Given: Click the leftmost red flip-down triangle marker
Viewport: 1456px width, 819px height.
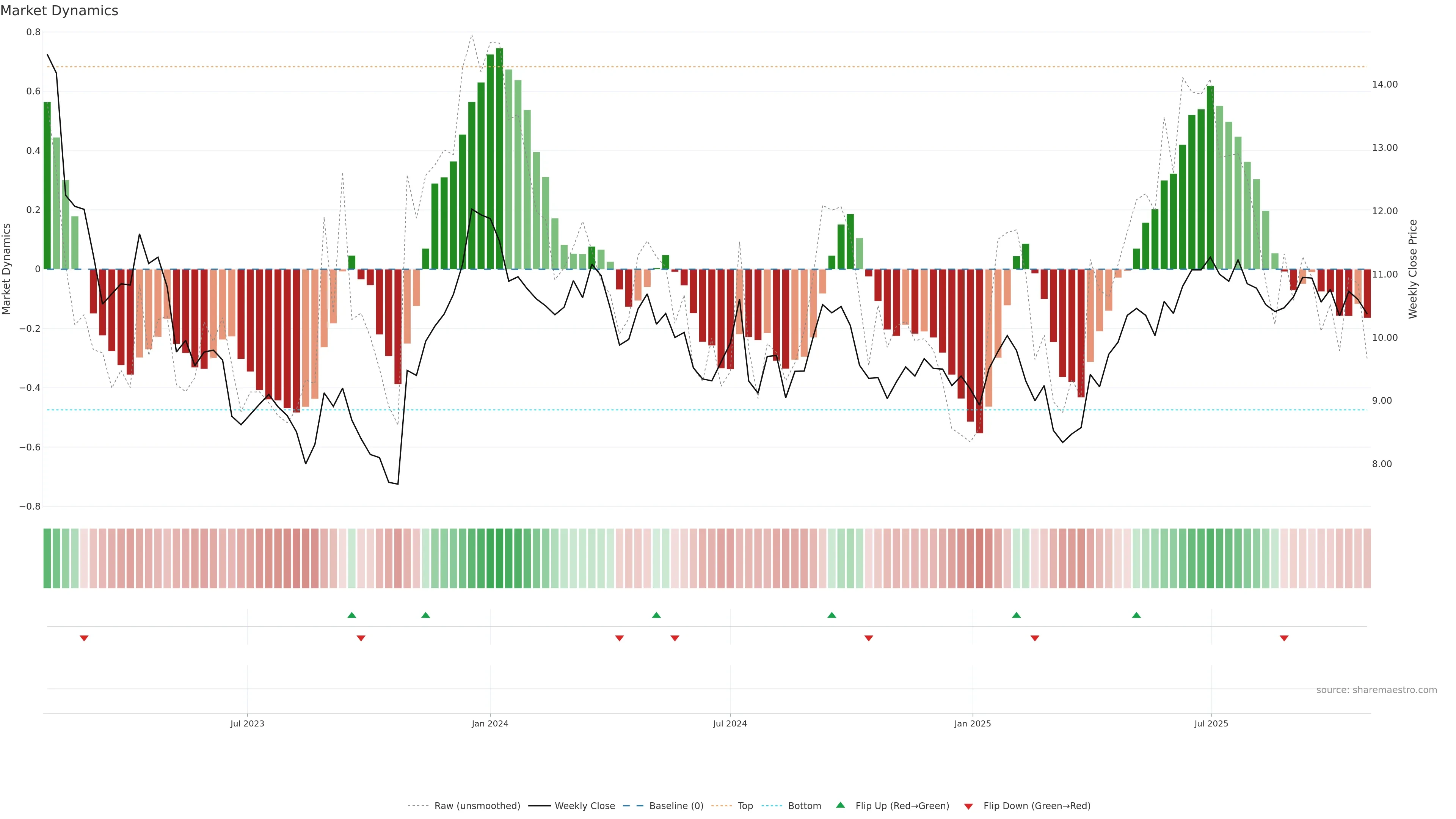Looking at the screenshot, I should click(84, 638).
